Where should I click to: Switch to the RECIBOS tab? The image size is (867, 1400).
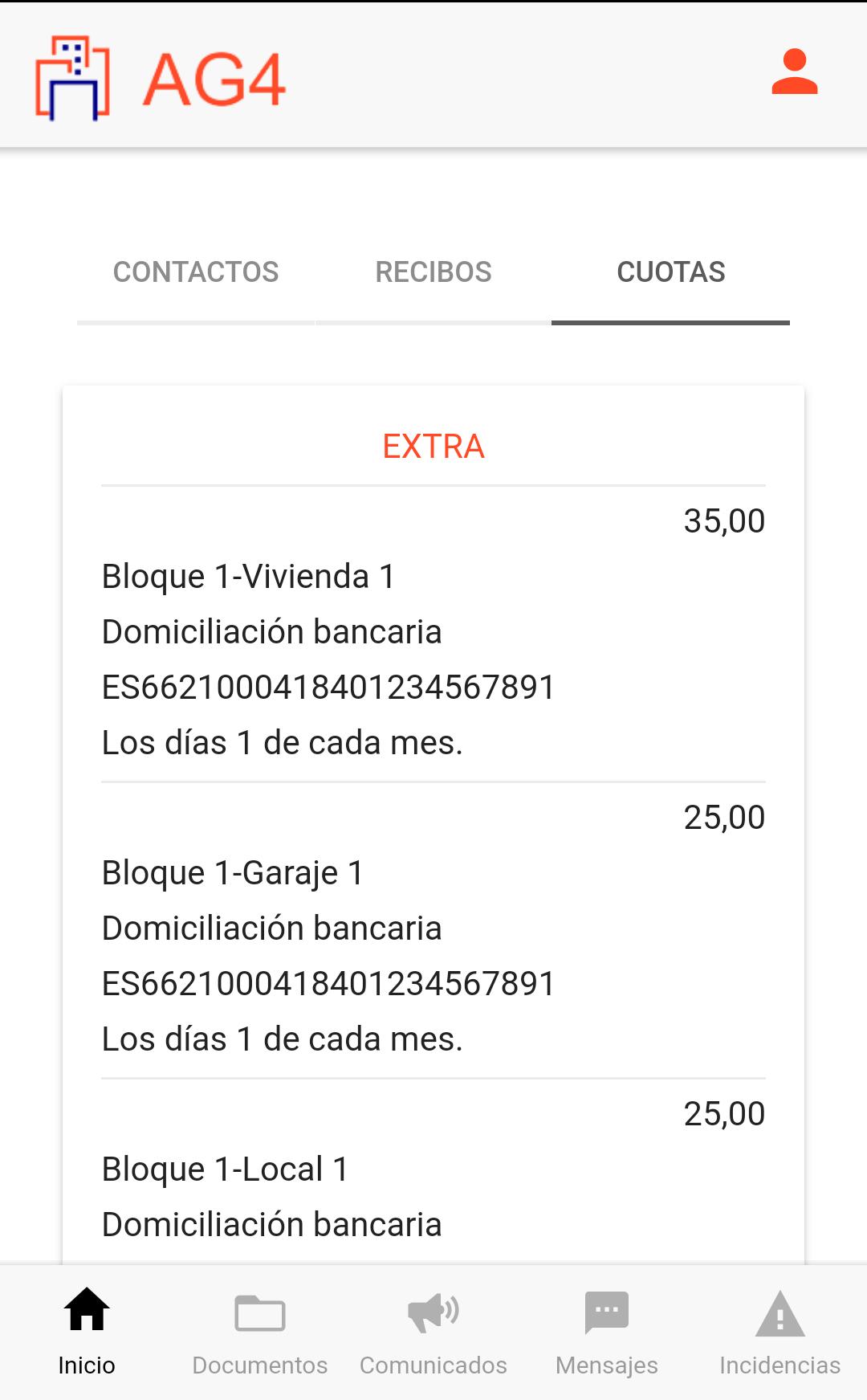433,272
